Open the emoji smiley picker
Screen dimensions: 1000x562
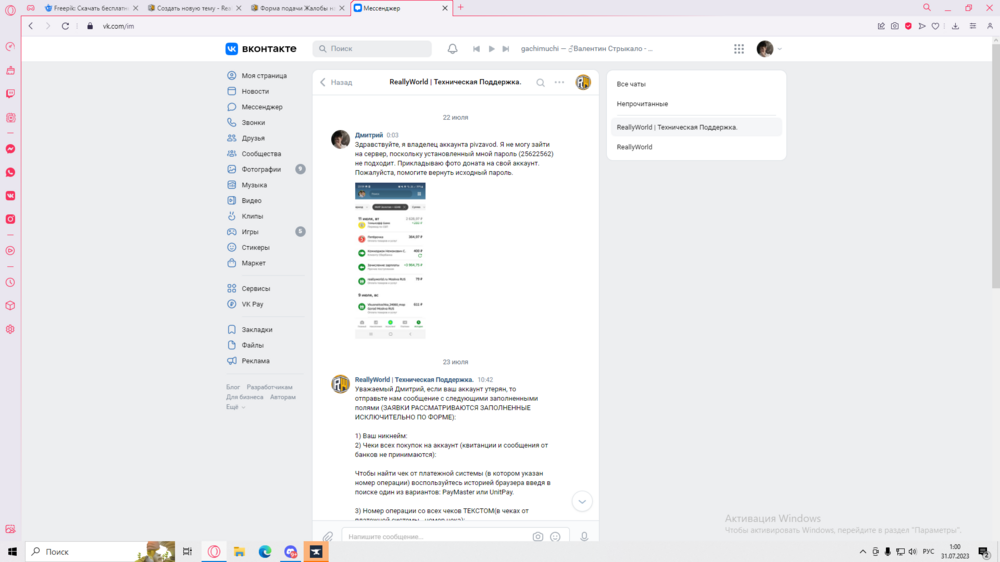[555, 536]
